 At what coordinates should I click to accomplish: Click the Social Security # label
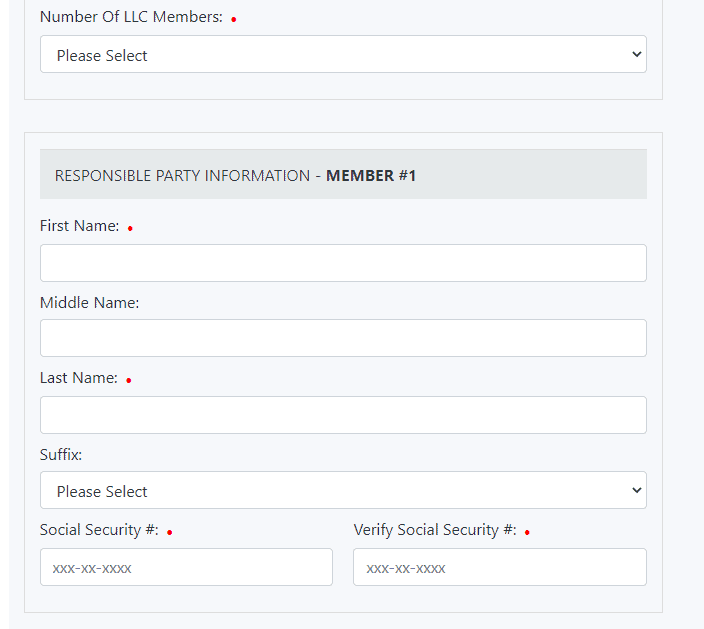click(99, 530)
